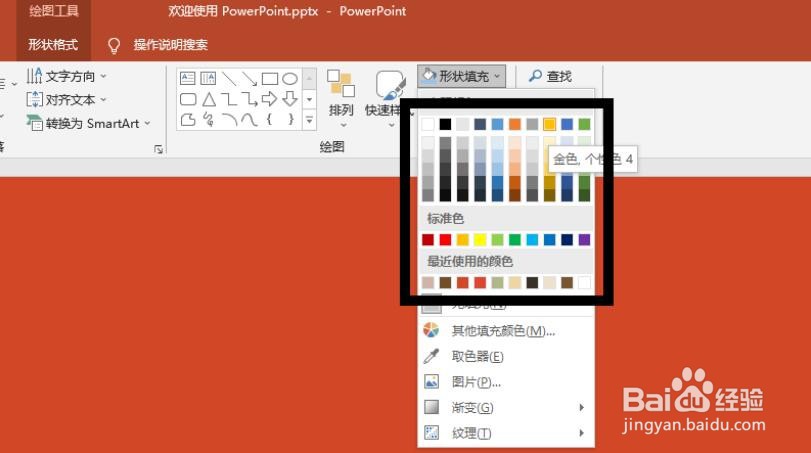811x453 pixels.
Task: Click the lightbulb Tell Me icon
Action: click(114, 46)
